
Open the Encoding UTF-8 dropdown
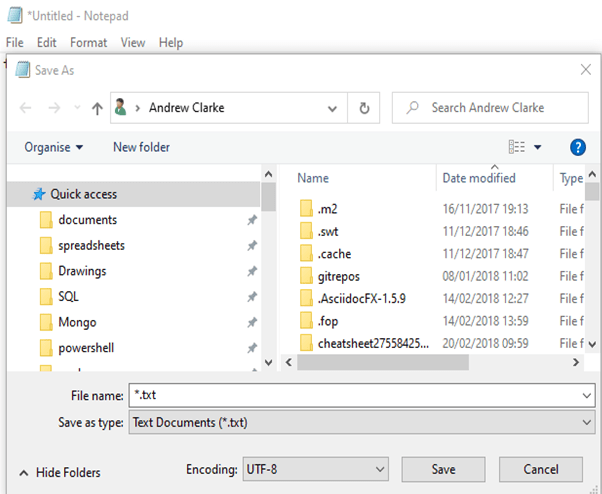[x=316, y=469]
